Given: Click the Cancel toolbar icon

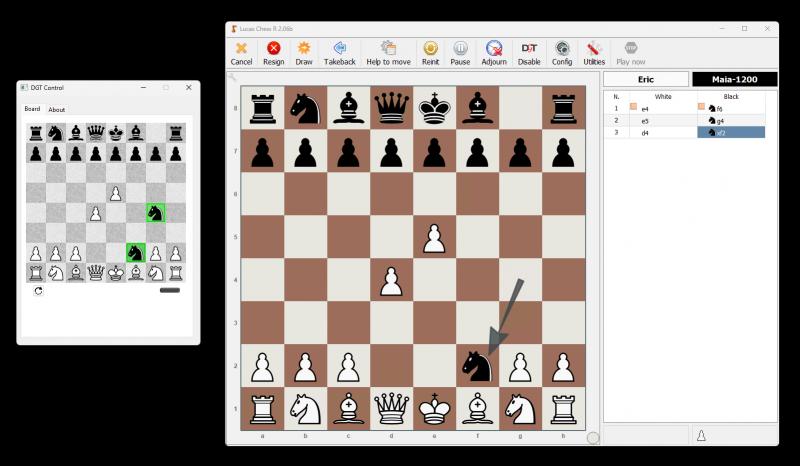Looking at the screenshot, I should 241,52.
